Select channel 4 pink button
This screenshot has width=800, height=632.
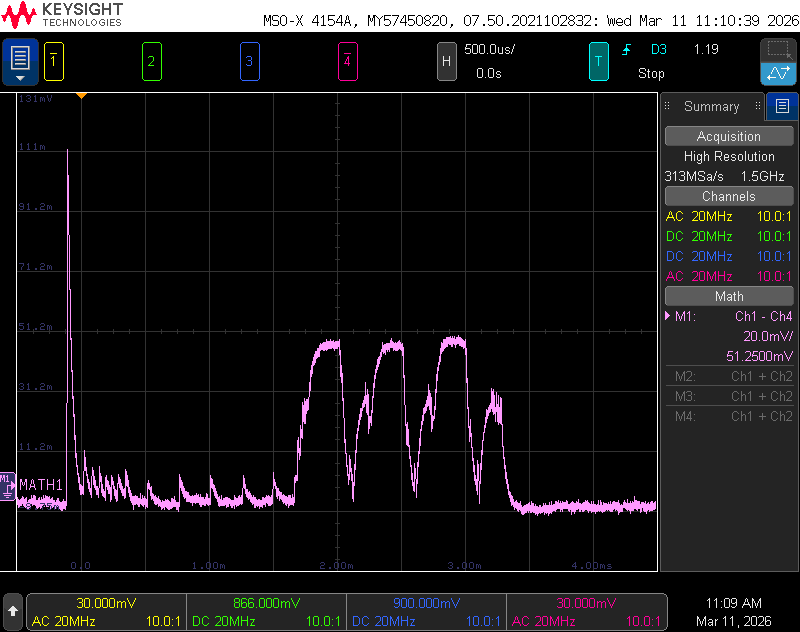pyautogui.click(x=347, y=62)
